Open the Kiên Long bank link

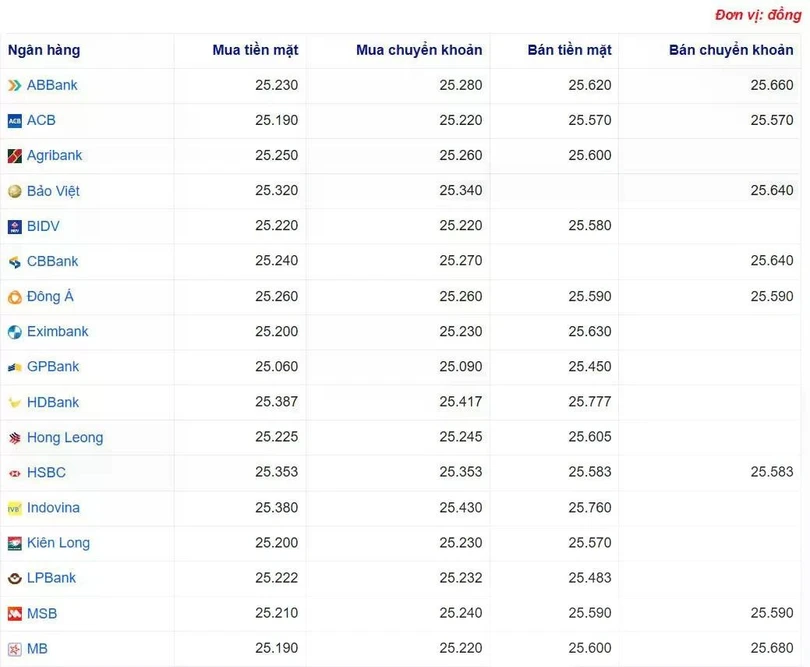pos(58,543)
